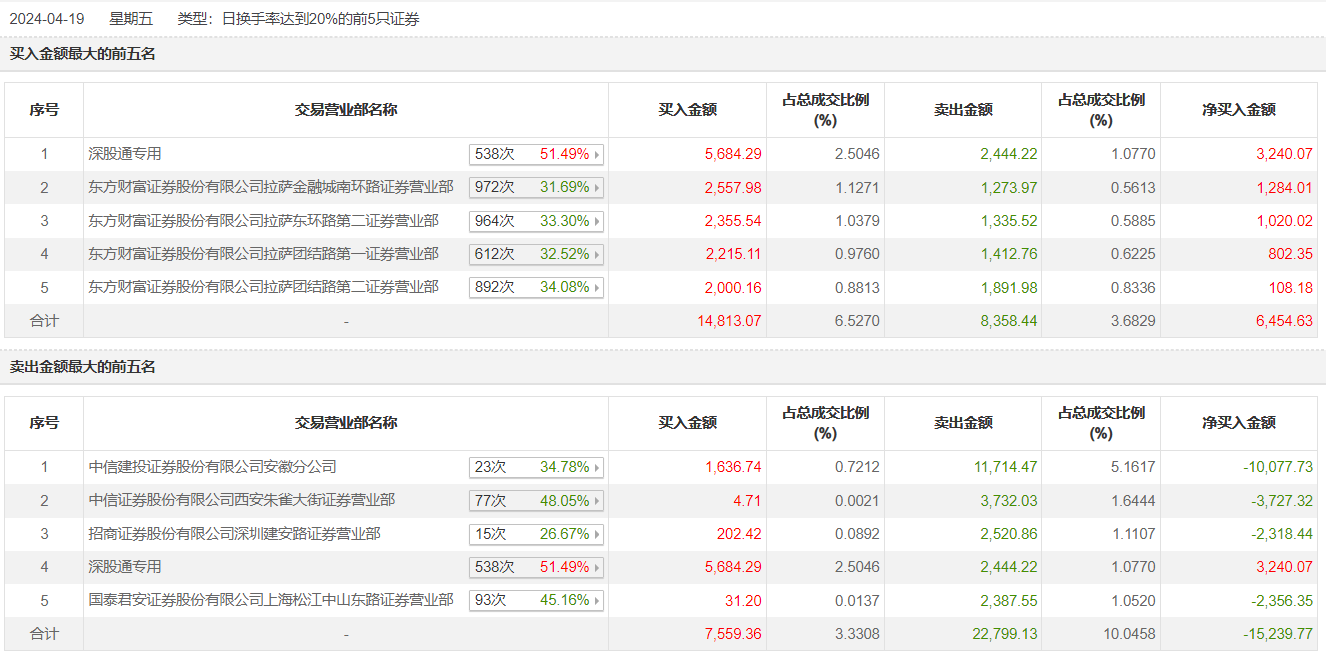1326x654 pixels.
Task: Open 东方财富证券拉萨团结路第一证券营业部 link
Action: [263, 254]
